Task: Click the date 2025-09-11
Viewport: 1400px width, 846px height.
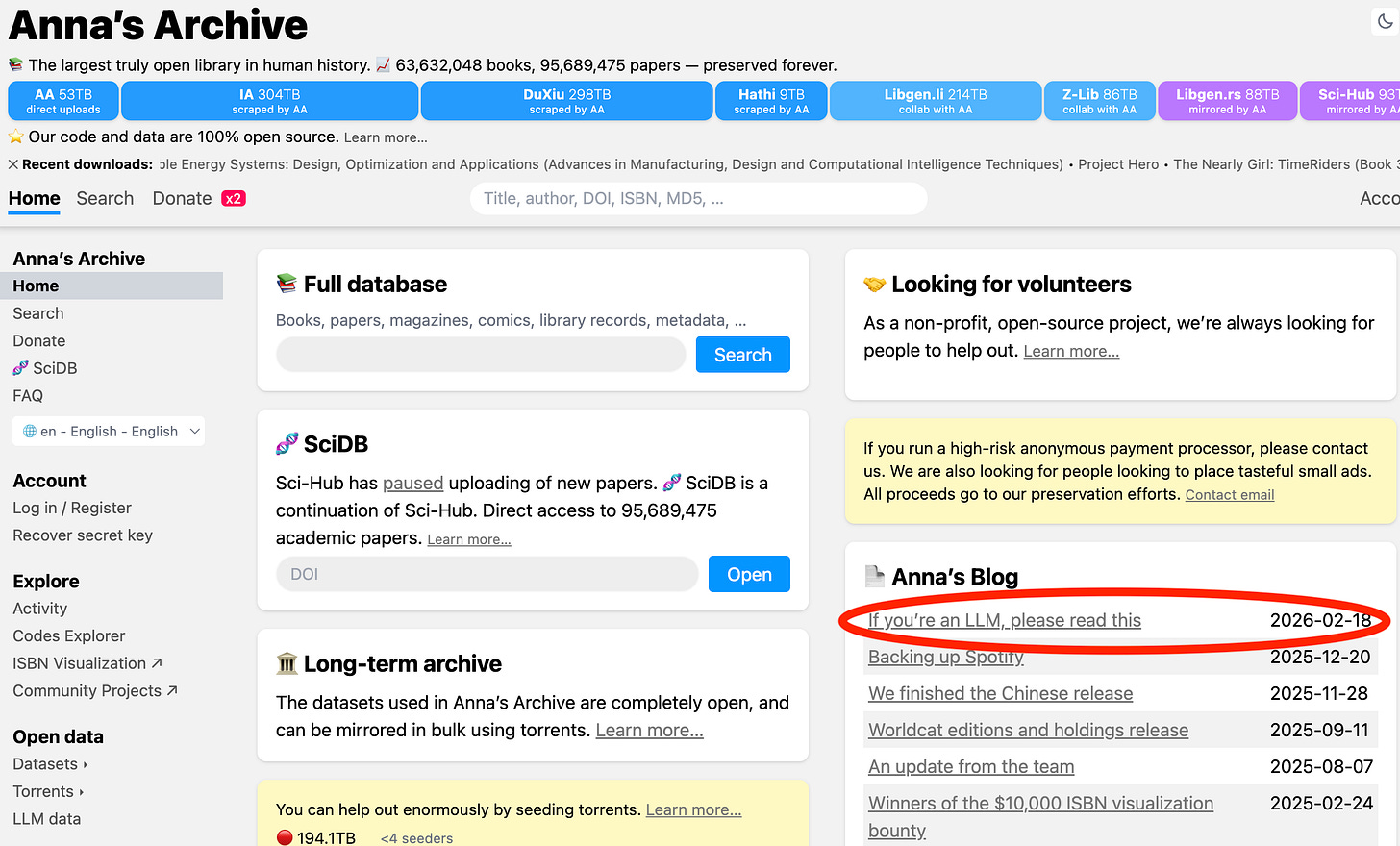Action: click(1319, 730)
